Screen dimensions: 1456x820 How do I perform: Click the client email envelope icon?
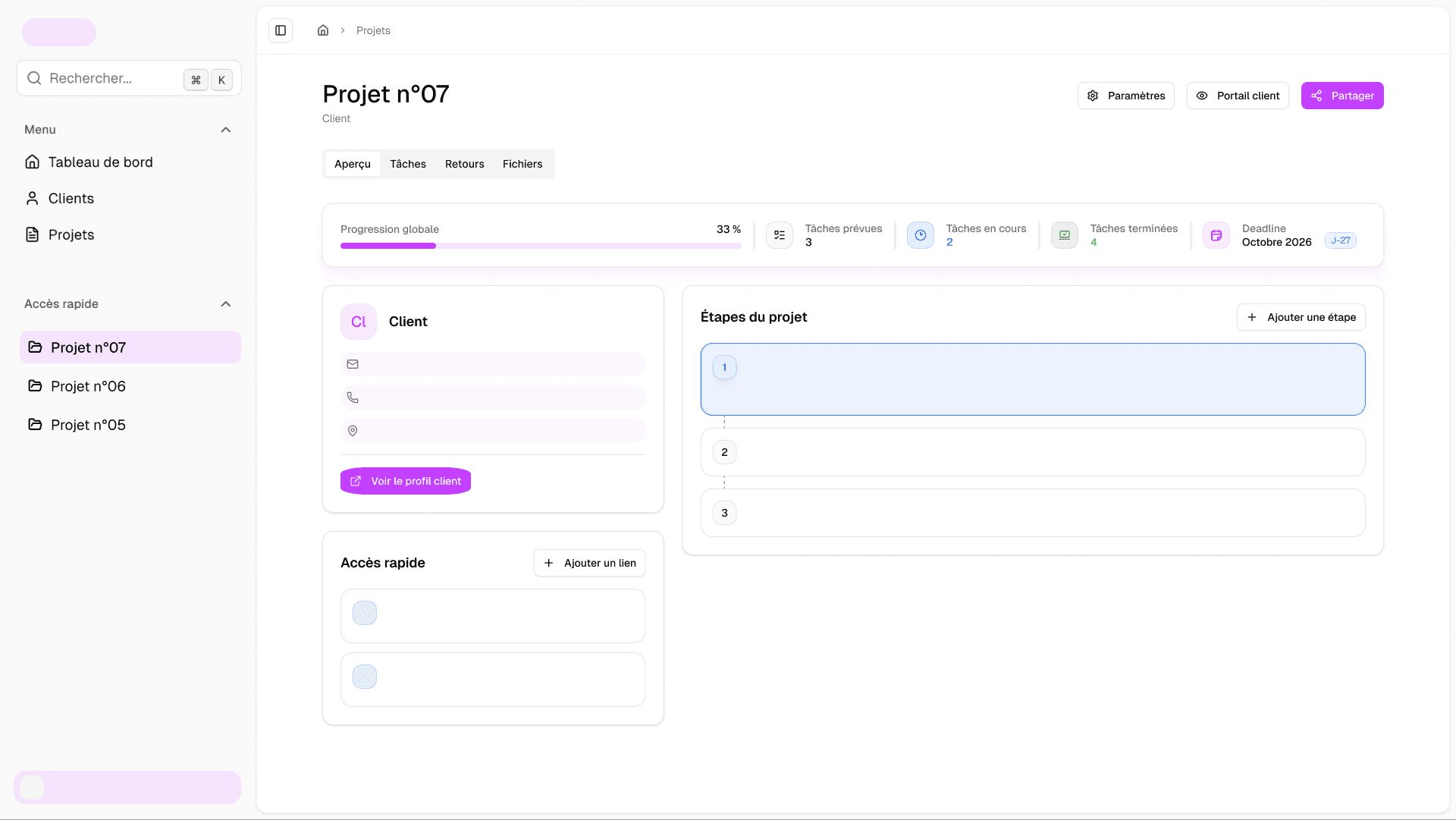tap(353, 364)
